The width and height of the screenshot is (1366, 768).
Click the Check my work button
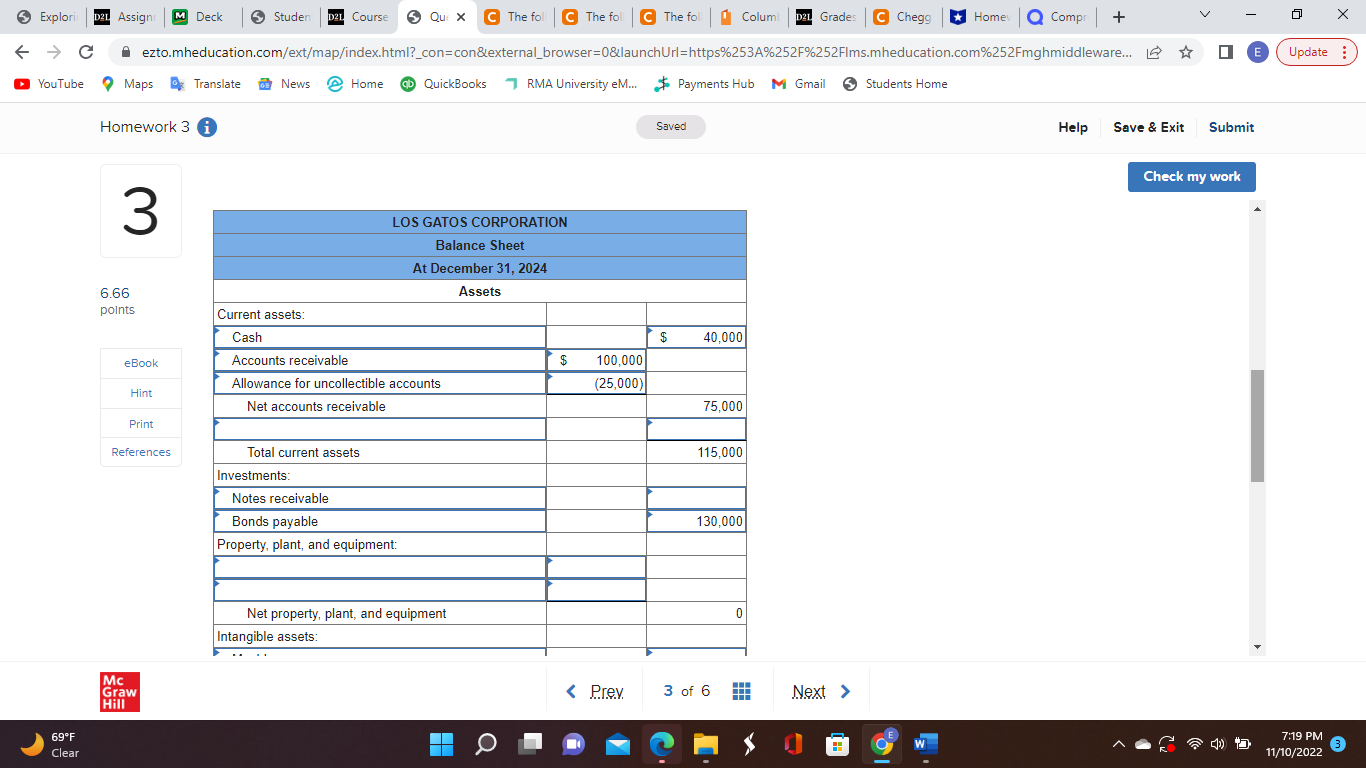(1192, 176)
